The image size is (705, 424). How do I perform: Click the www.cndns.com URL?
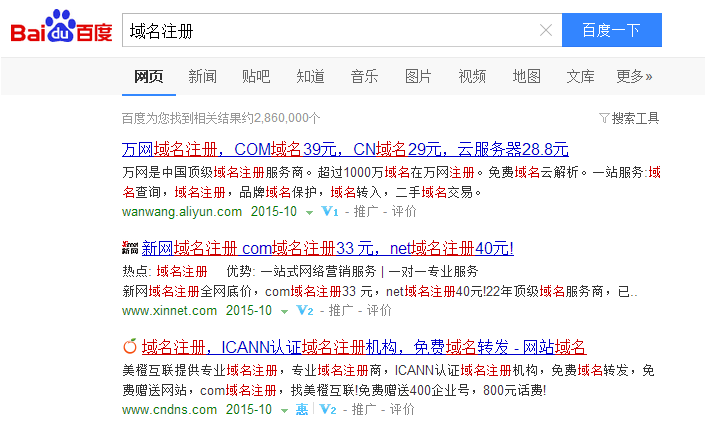point(170,409)
